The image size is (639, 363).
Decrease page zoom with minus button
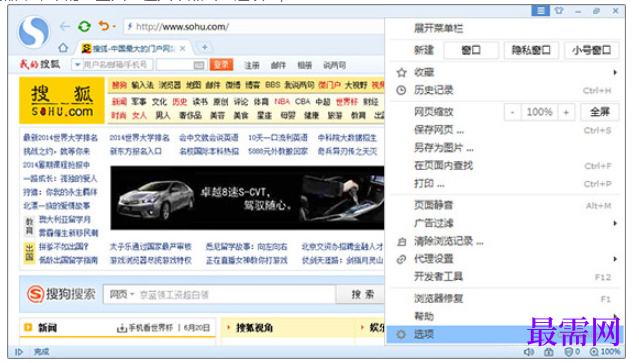tap(513, 112)
